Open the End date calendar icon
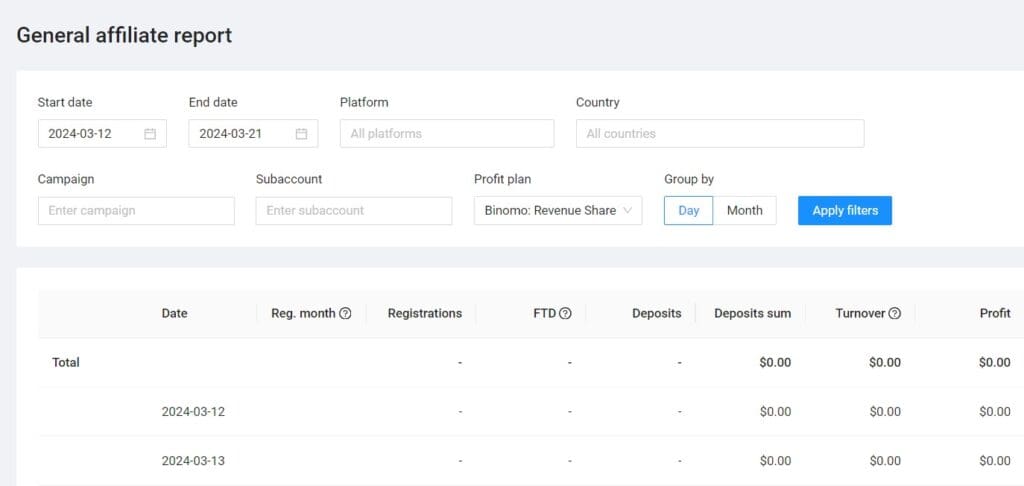Image resolution: width=1024 pixels, height=486 pixels. (301, 134)
